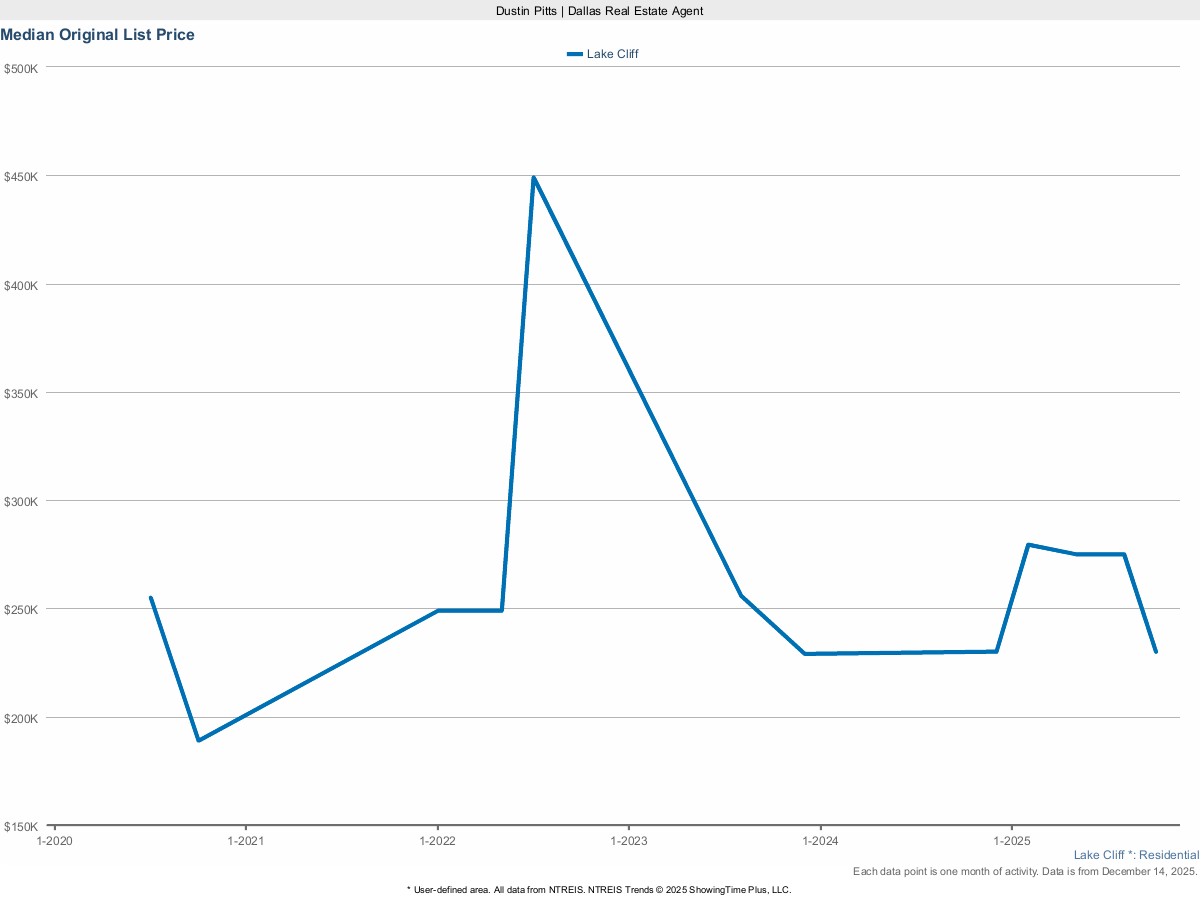Click the $500K y-axis label
Image resolution: width=1200 pixels, height=900 pixels.
pos(21,69)
